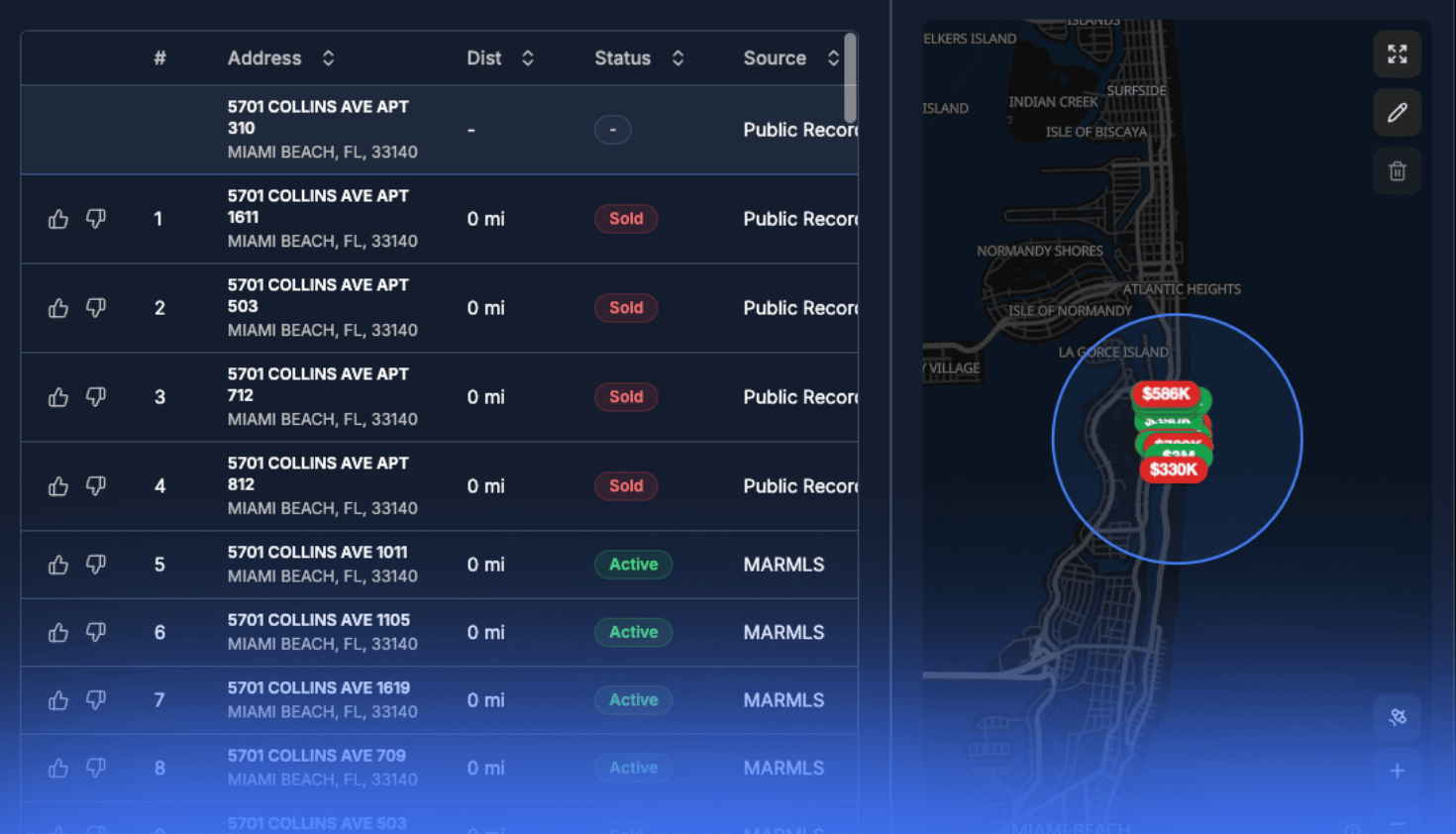Thumbs down comparable number 6
Viewport: 1456px width, 834px height.
[96, 632]
